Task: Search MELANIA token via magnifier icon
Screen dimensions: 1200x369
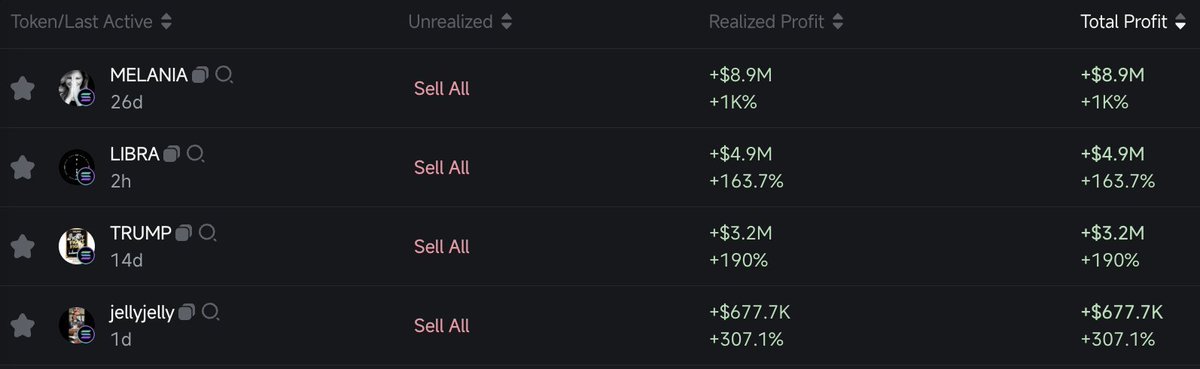Action: (225, 75)
